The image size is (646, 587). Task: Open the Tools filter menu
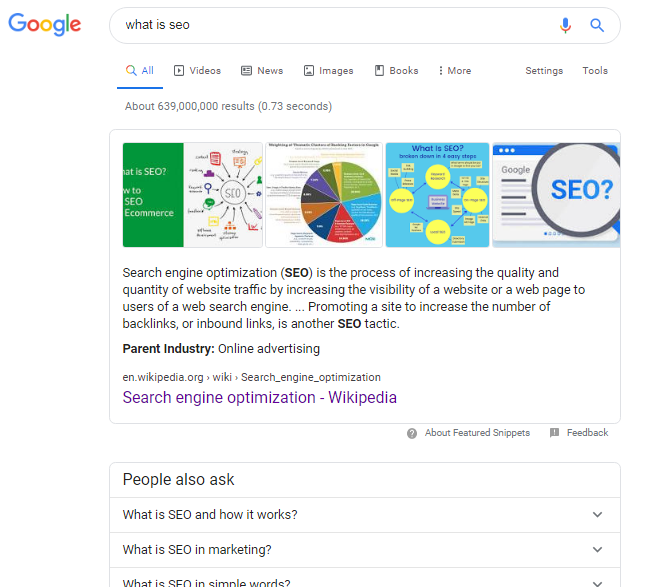[595, 71]
